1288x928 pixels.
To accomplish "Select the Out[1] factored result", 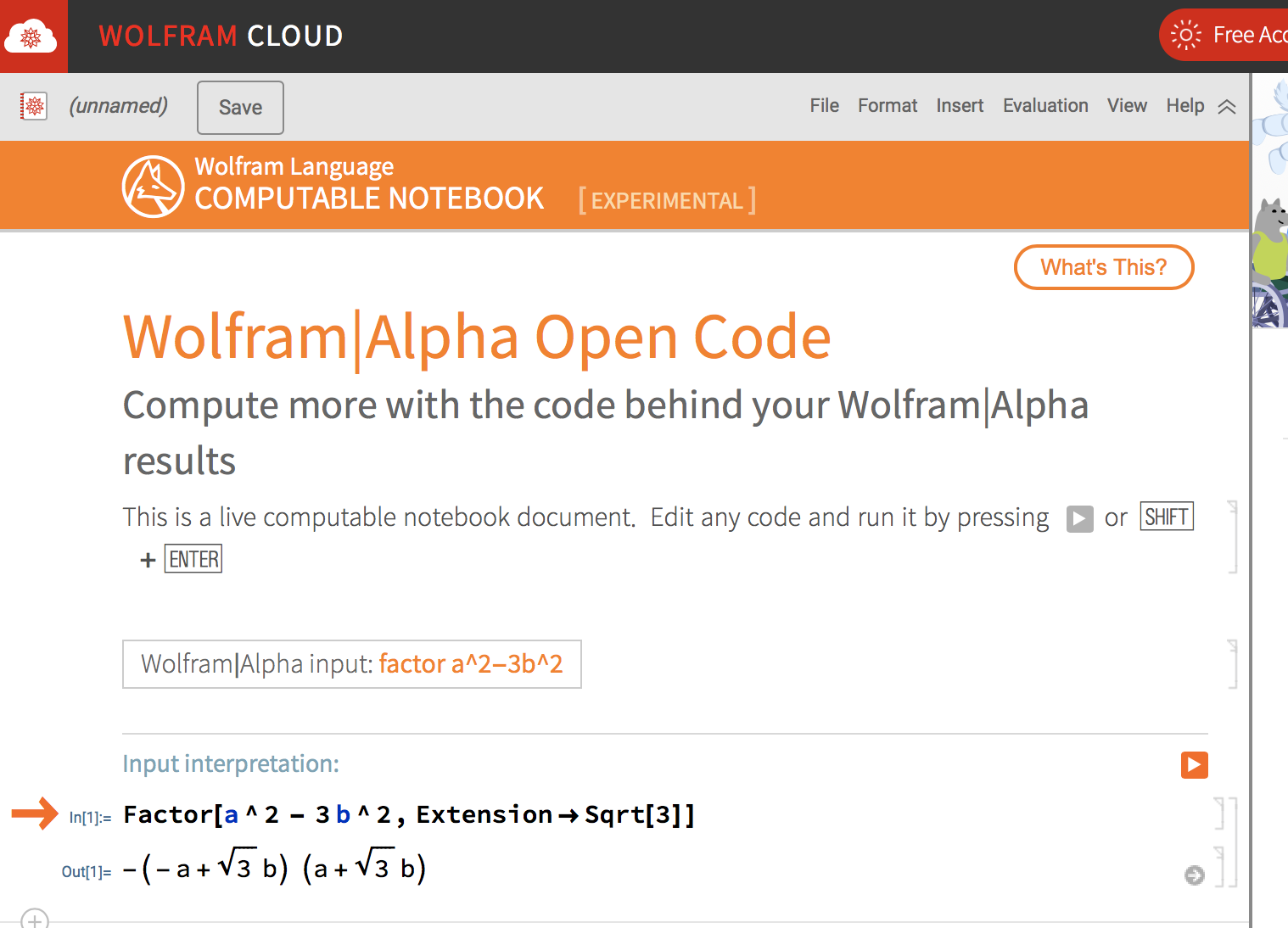I will click(x=274, y=868).
